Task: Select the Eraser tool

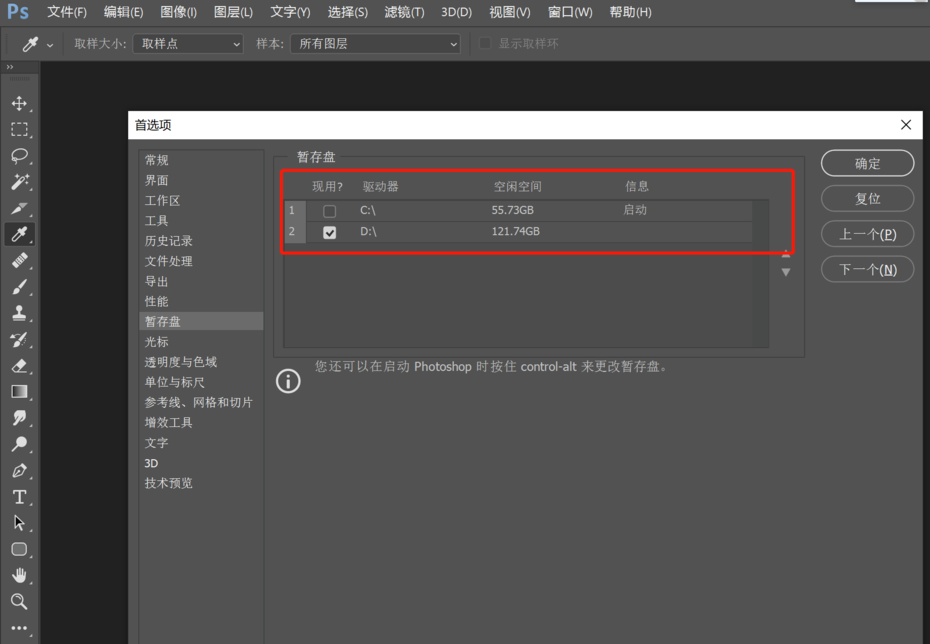Action: [x=19, y=365]
